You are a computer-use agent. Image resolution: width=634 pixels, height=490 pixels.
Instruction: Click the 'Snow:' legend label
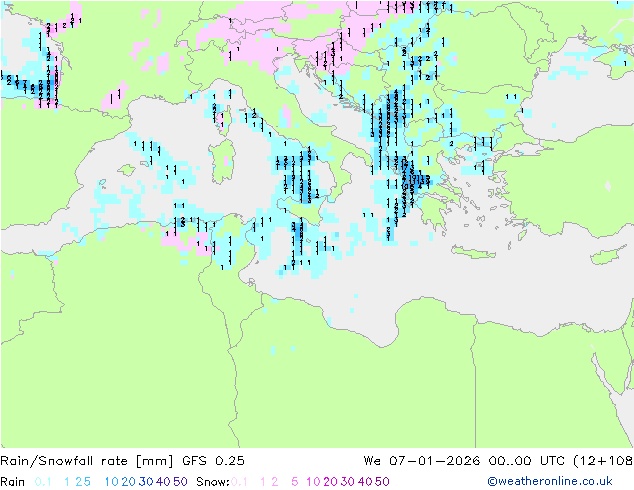[213, 482]
